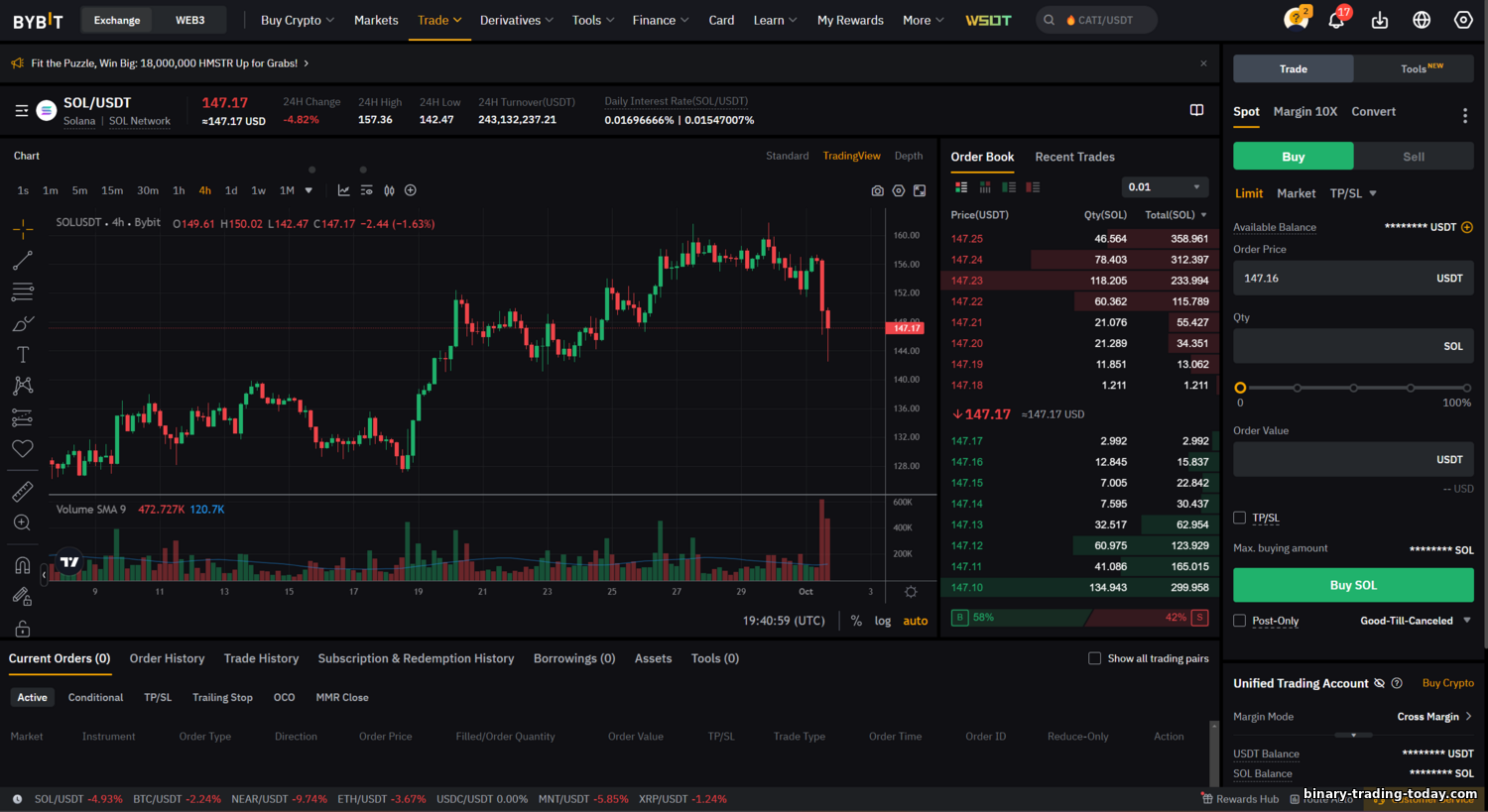Toggle auto scale on chart
Screen dimensions: 1488x812
916,621
